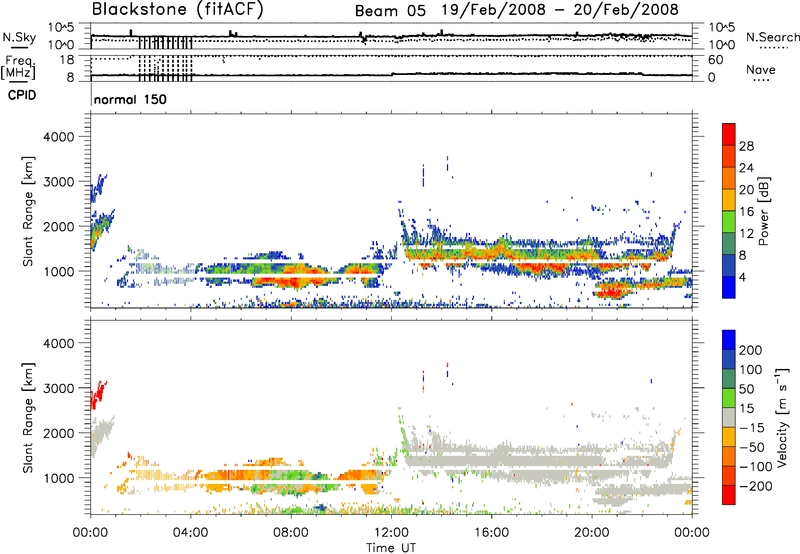Click the '-200' Velocity colorbar tick label
This screenshot has height=554, width=800.
(x=756, y=486)
